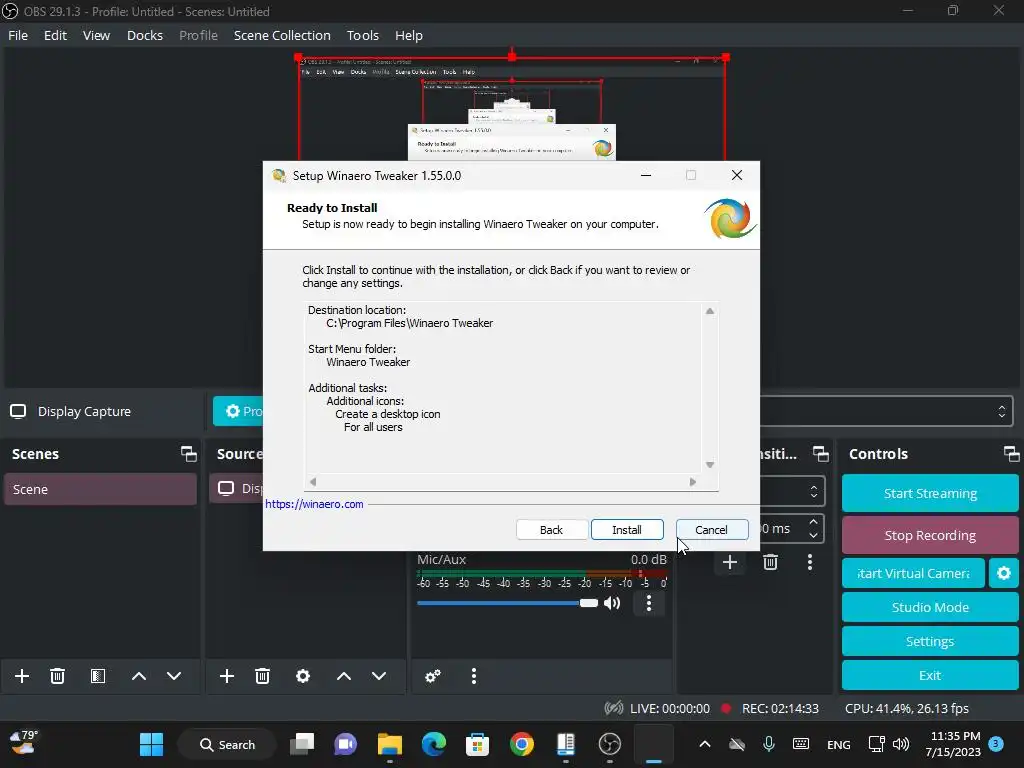The height and width of the screenshot is (768, 1024).
Task: Toggle Studio Mode in Controls
Action: pos(930,607)
